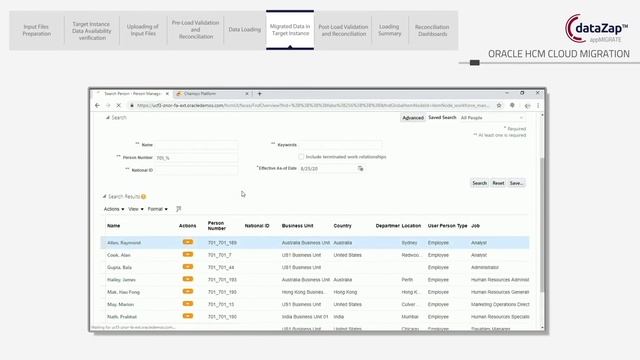Open the actions icon for person 701_701_193
Screen dimensions: 640x360
[x=188, y=279]
